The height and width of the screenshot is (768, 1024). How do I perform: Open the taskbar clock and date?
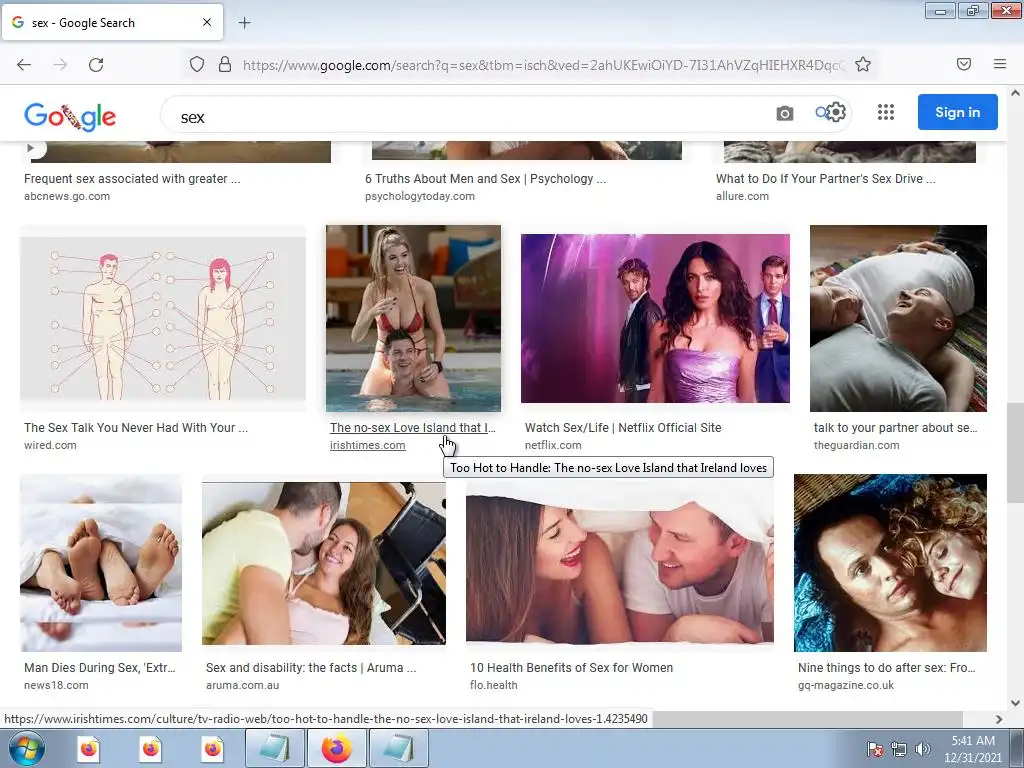[972, 749]
